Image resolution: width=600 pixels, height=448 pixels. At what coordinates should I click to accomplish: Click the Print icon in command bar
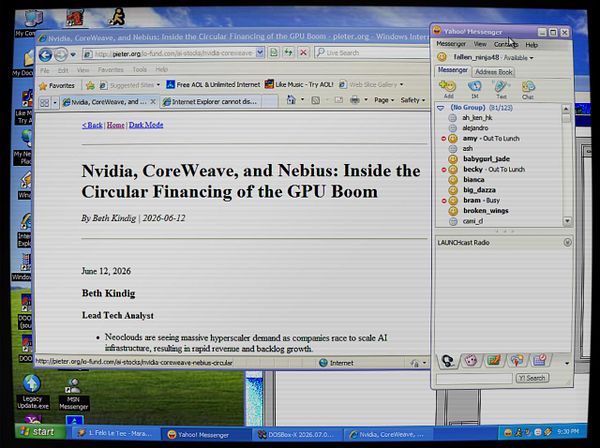355,100
